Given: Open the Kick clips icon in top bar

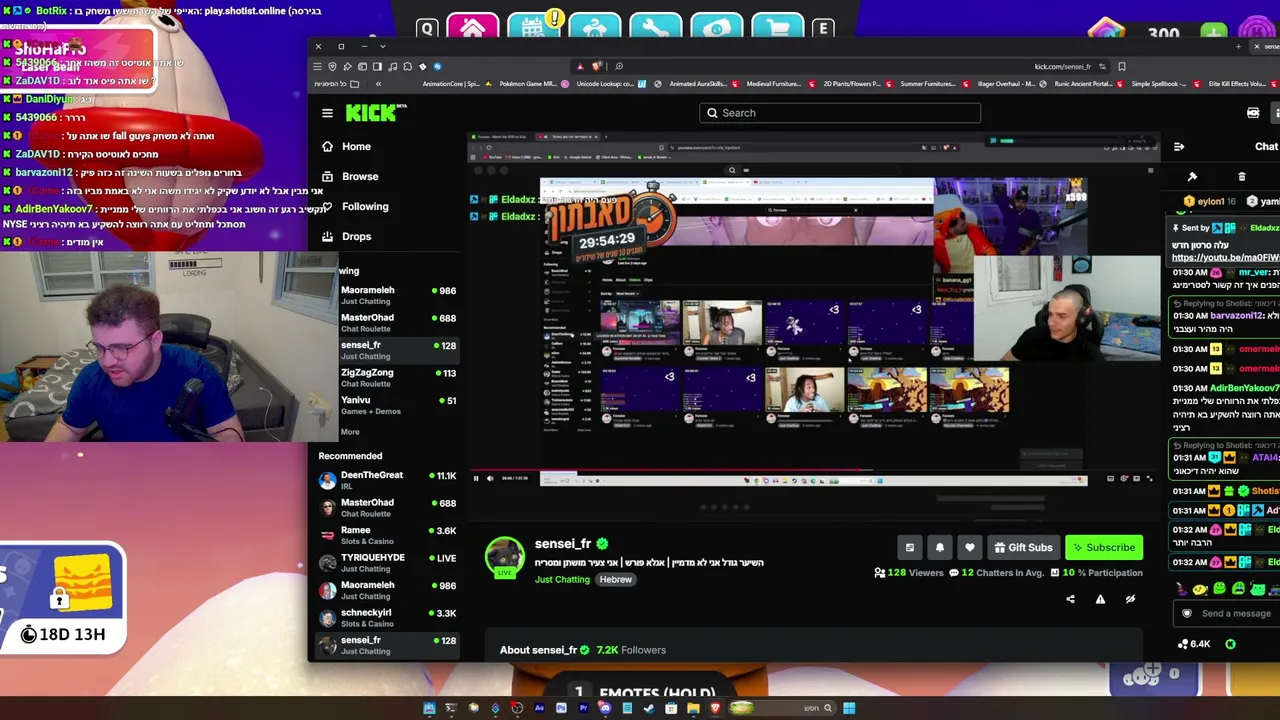Looking at the screenshot, I should coord(1253,113).
